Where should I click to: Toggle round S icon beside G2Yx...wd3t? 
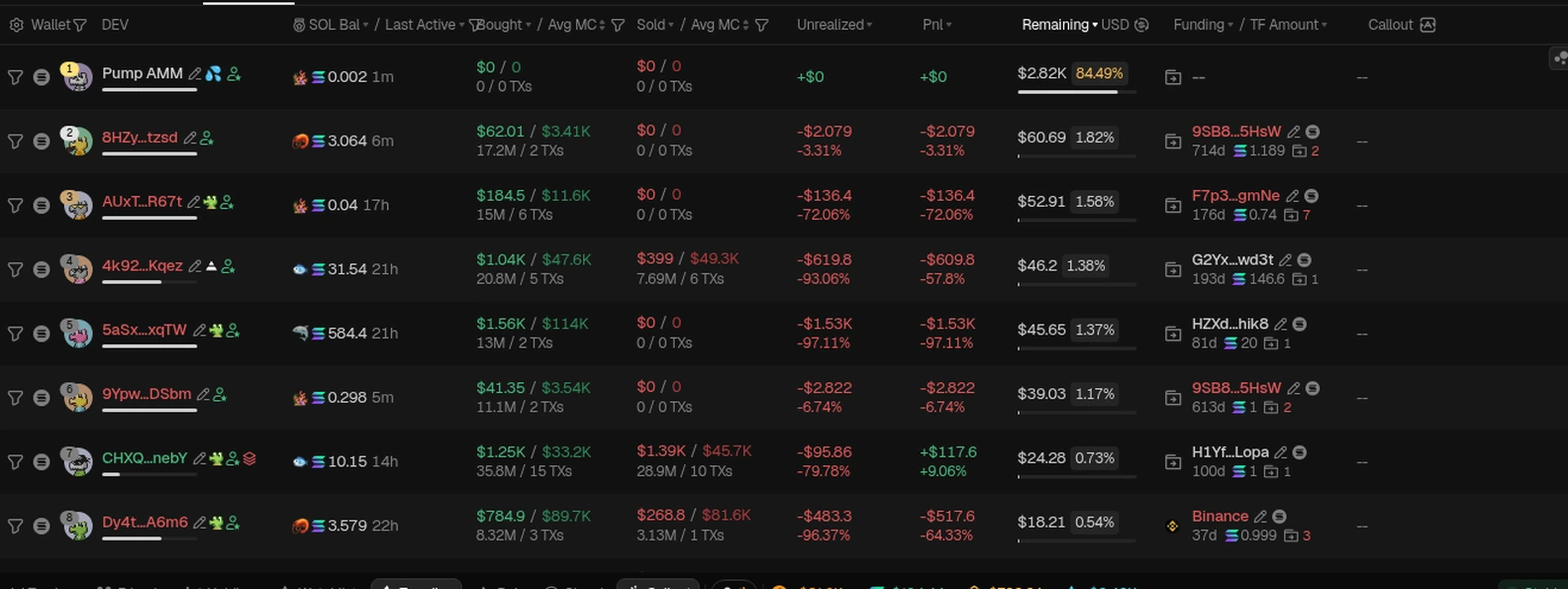(x=1305, y=260)
